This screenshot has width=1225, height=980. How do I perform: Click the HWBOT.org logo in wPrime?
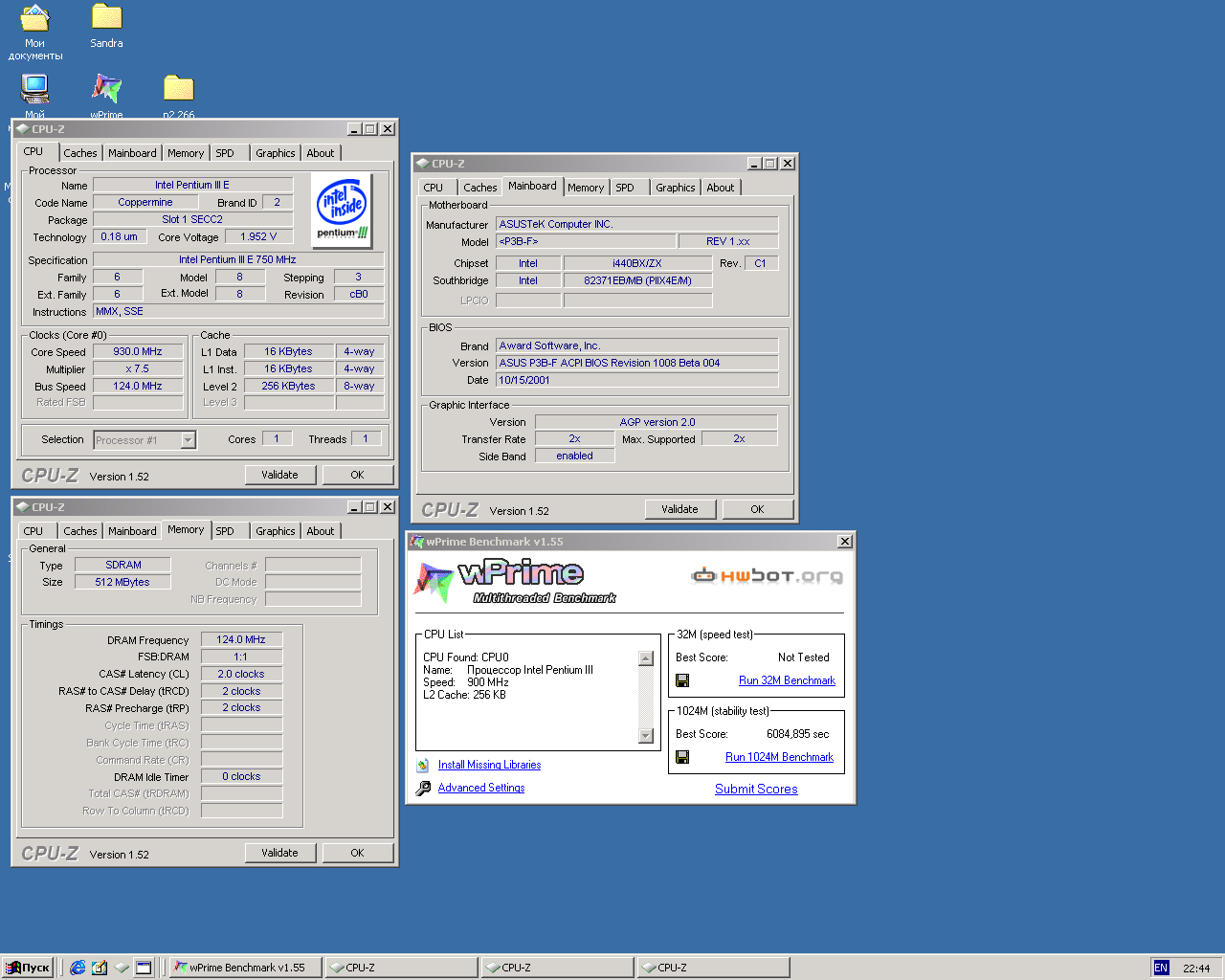tap(768, 575)
